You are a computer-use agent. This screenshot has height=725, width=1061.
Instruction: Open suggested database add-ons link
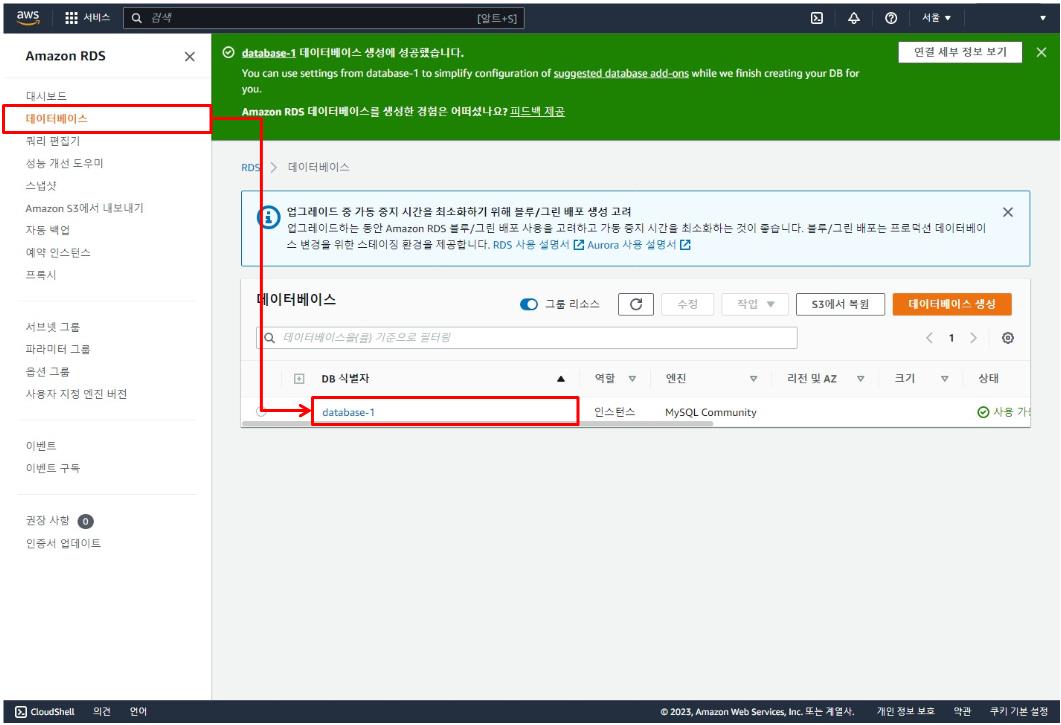(x=620, y=73)
